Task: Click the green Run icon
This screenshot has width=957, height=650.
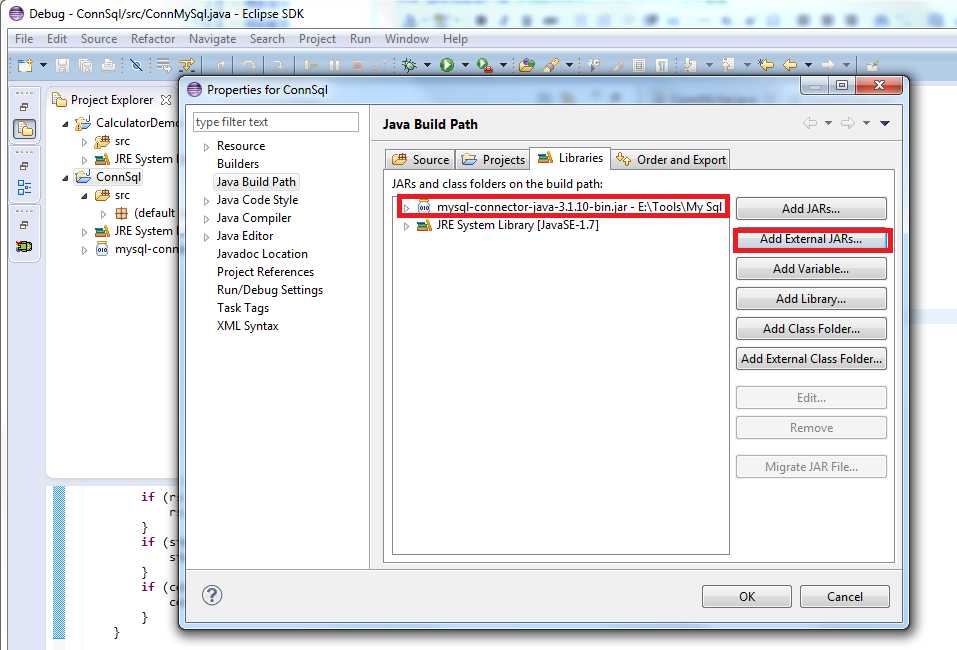Action: pyautogui.click(x=447, y=65)
